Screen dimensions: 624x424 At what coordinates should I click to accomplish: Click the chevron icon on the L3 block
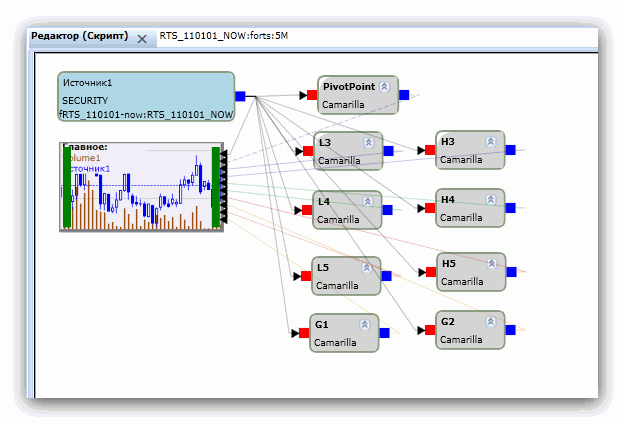pos(367,143)
